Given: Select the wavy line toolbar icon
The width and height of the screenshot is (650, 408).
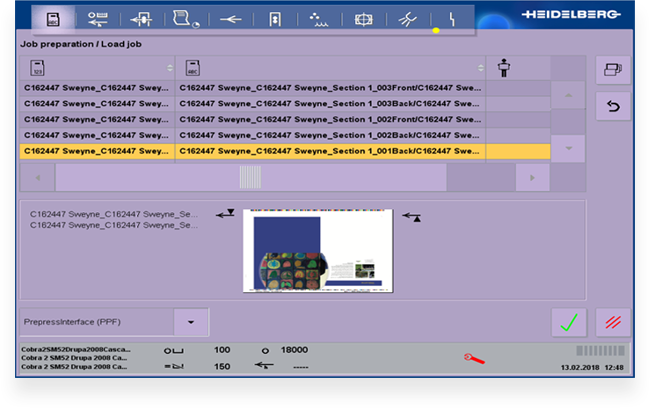Looking at the screenshot, I should [x=318, y=19].
